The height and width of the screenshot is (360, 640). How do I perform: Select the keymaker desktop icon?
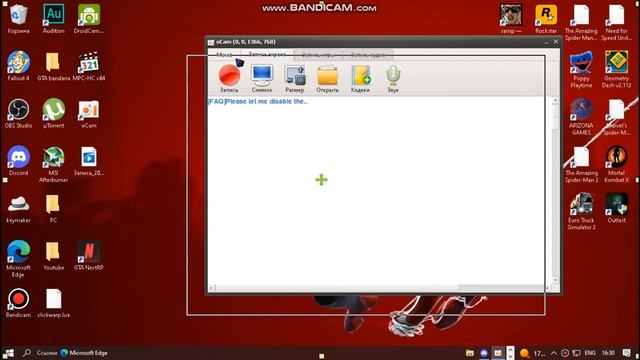[x=18, y=209]
